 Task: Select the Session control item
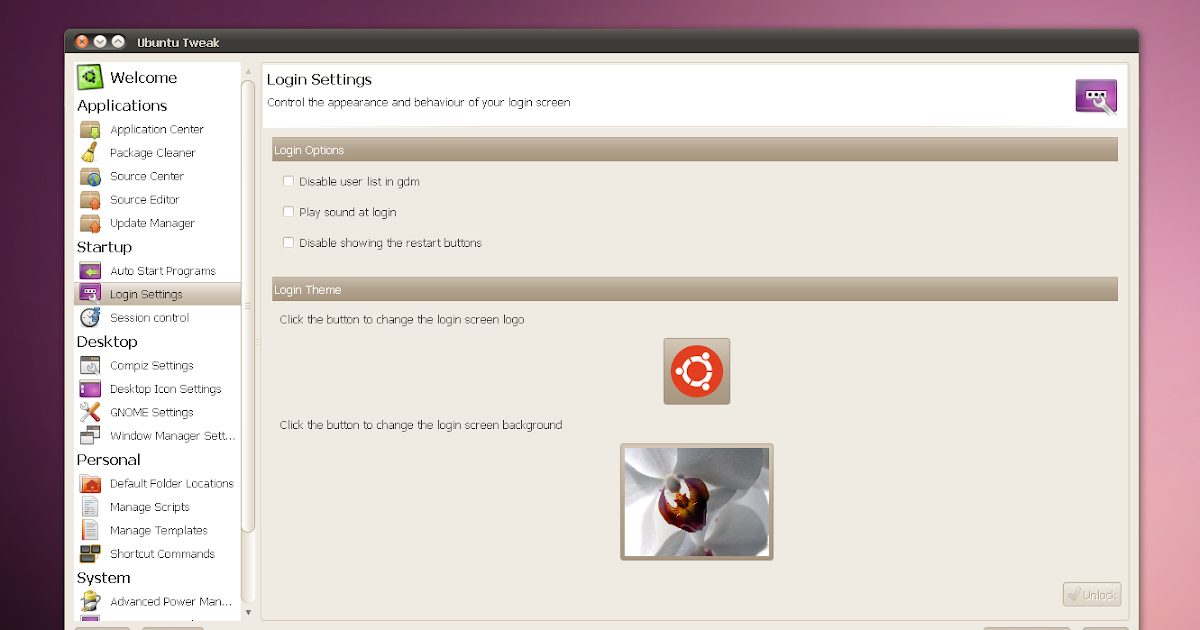pyautogui.click(x=150, y=317)
